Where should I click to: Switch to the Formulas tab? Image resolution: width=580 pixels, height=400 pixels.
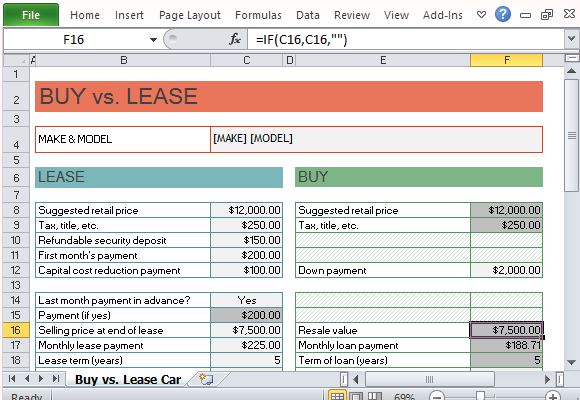[258, 15]
